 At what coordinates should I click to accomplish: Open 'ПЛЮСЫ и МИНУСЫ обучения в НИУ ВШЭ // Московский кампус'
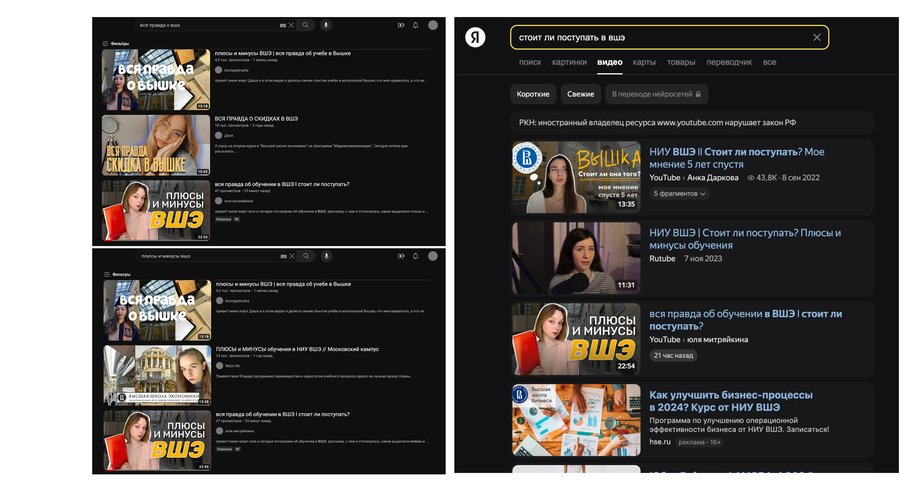[x=297, y=349]
